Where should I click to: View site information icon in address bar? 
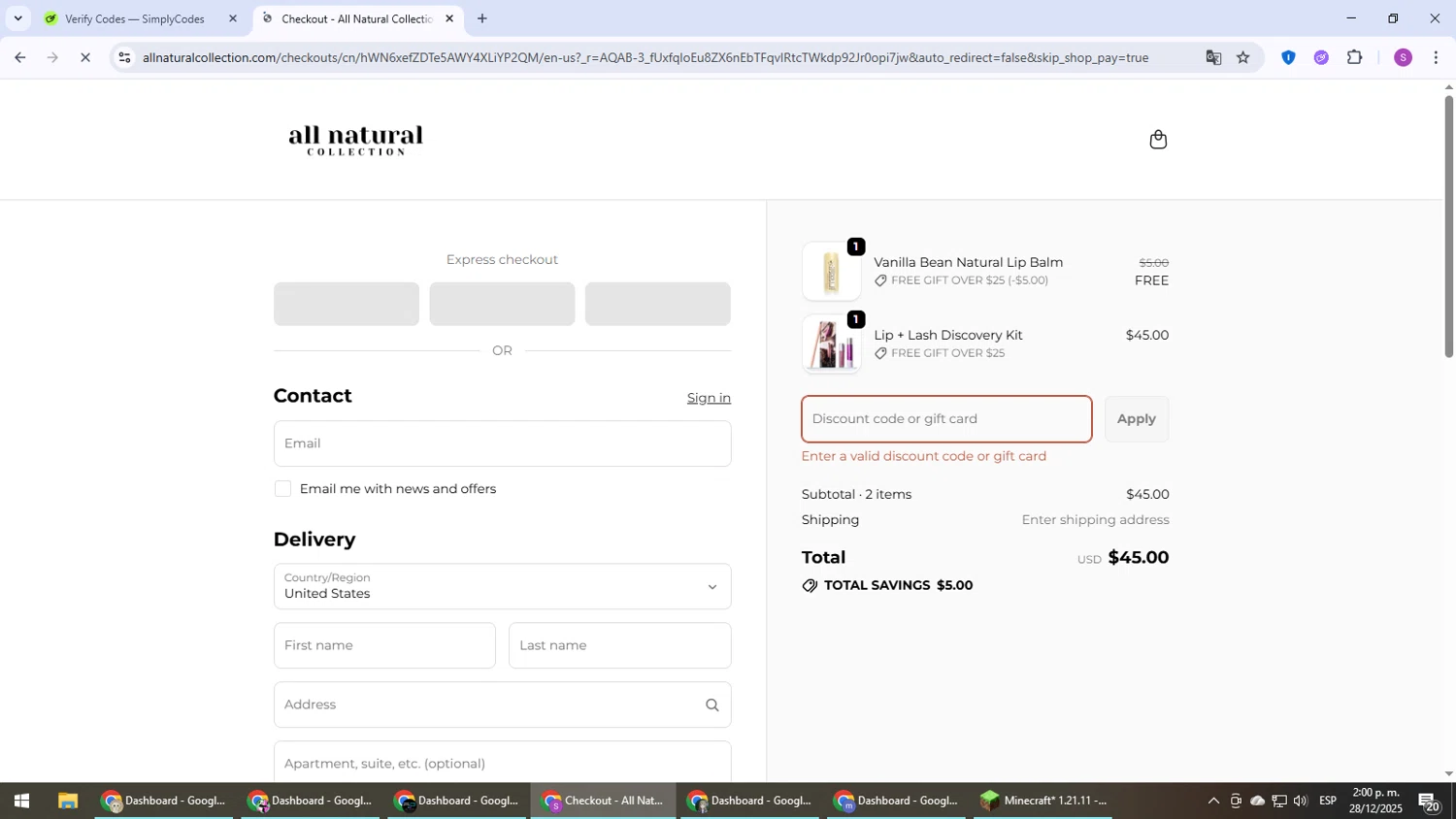click(x=123, y=57)
